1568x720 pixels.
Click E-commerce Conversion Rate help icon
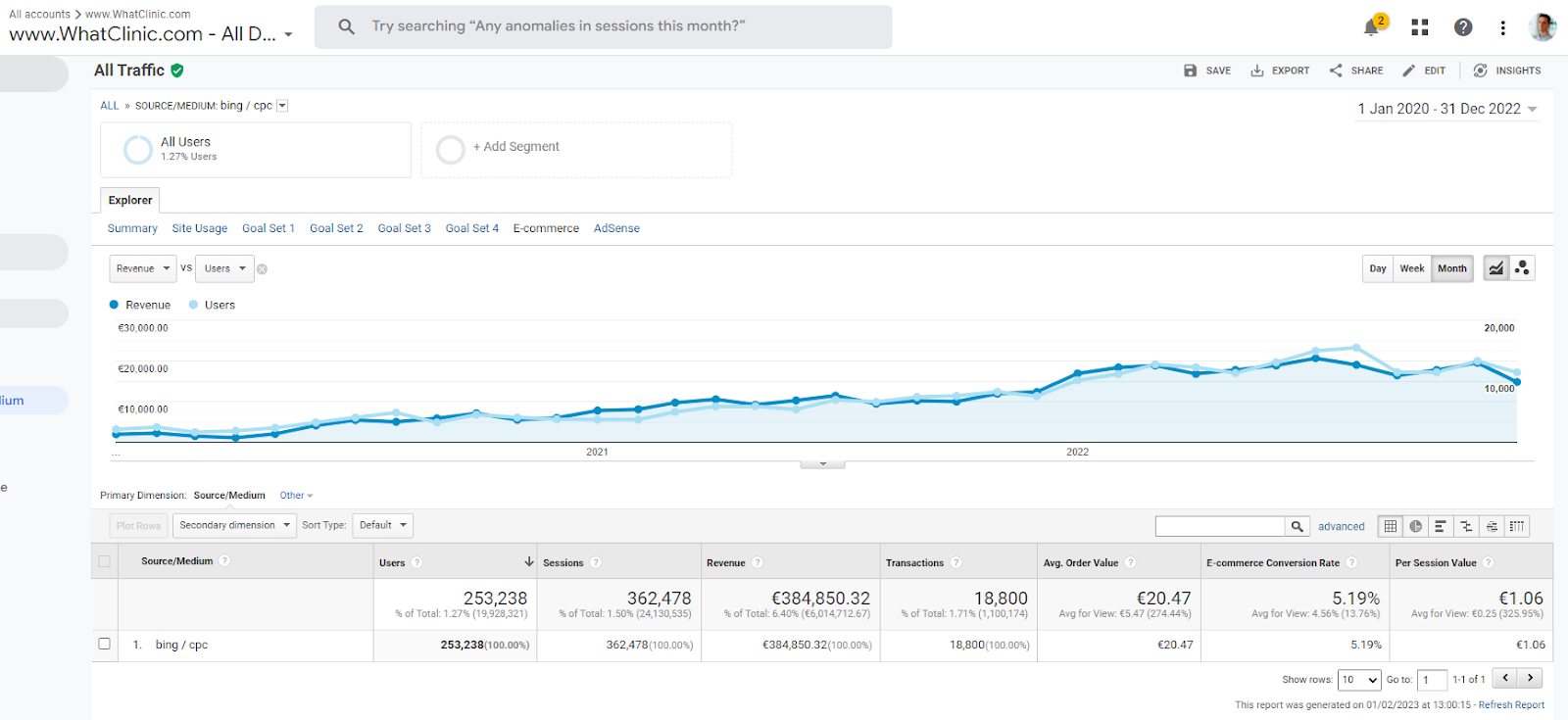pyautogui.click(x=1352, y=562)
